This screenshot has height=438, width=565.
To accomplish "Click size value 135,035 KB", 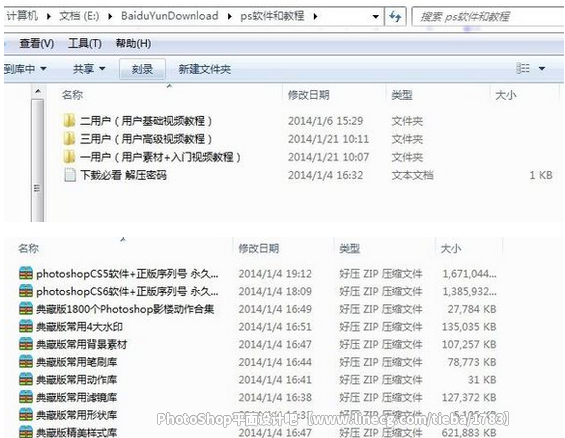I will click(x=469, y=327).
